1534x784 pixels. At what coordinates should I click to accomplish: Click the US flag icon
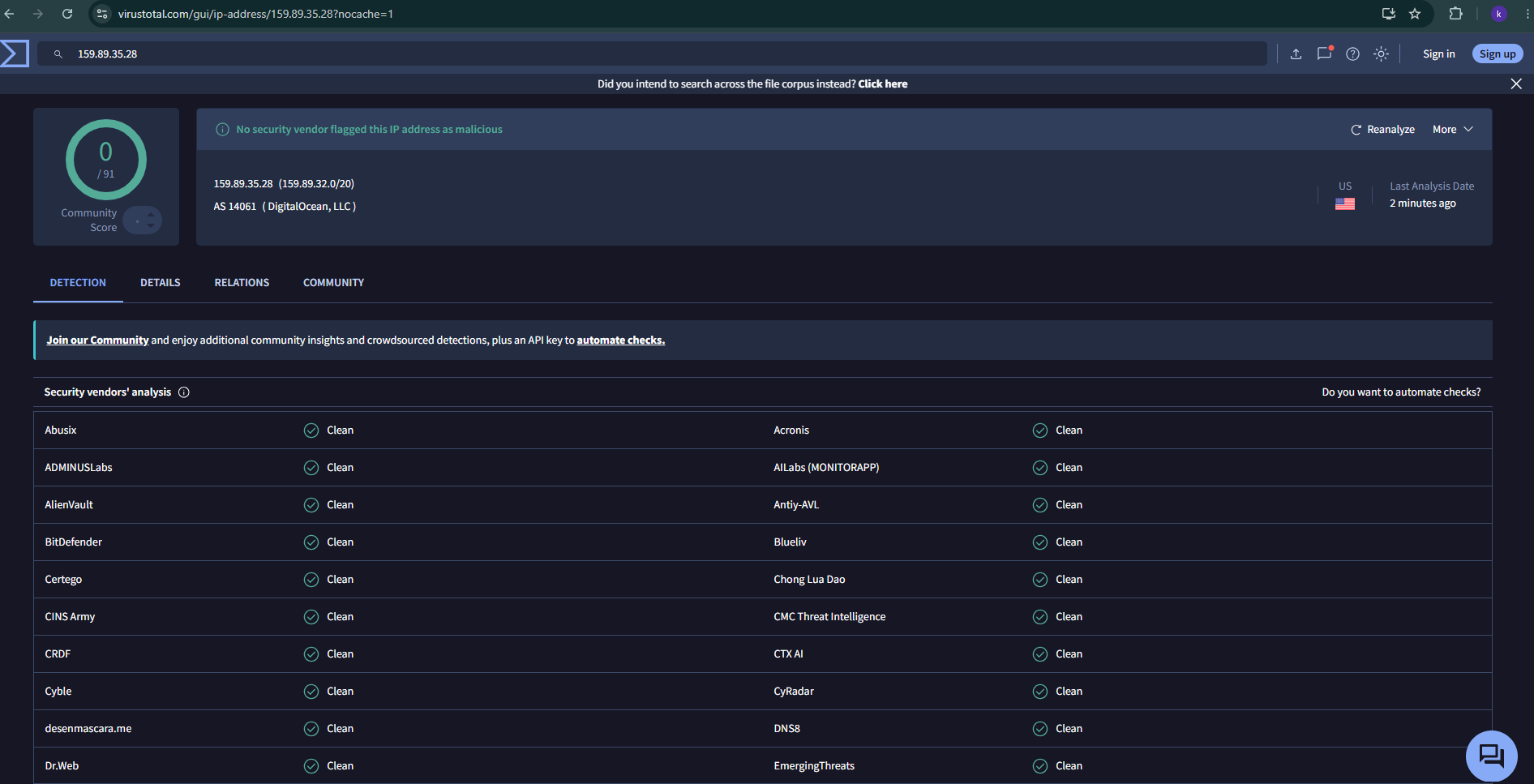click(1345, 204)
